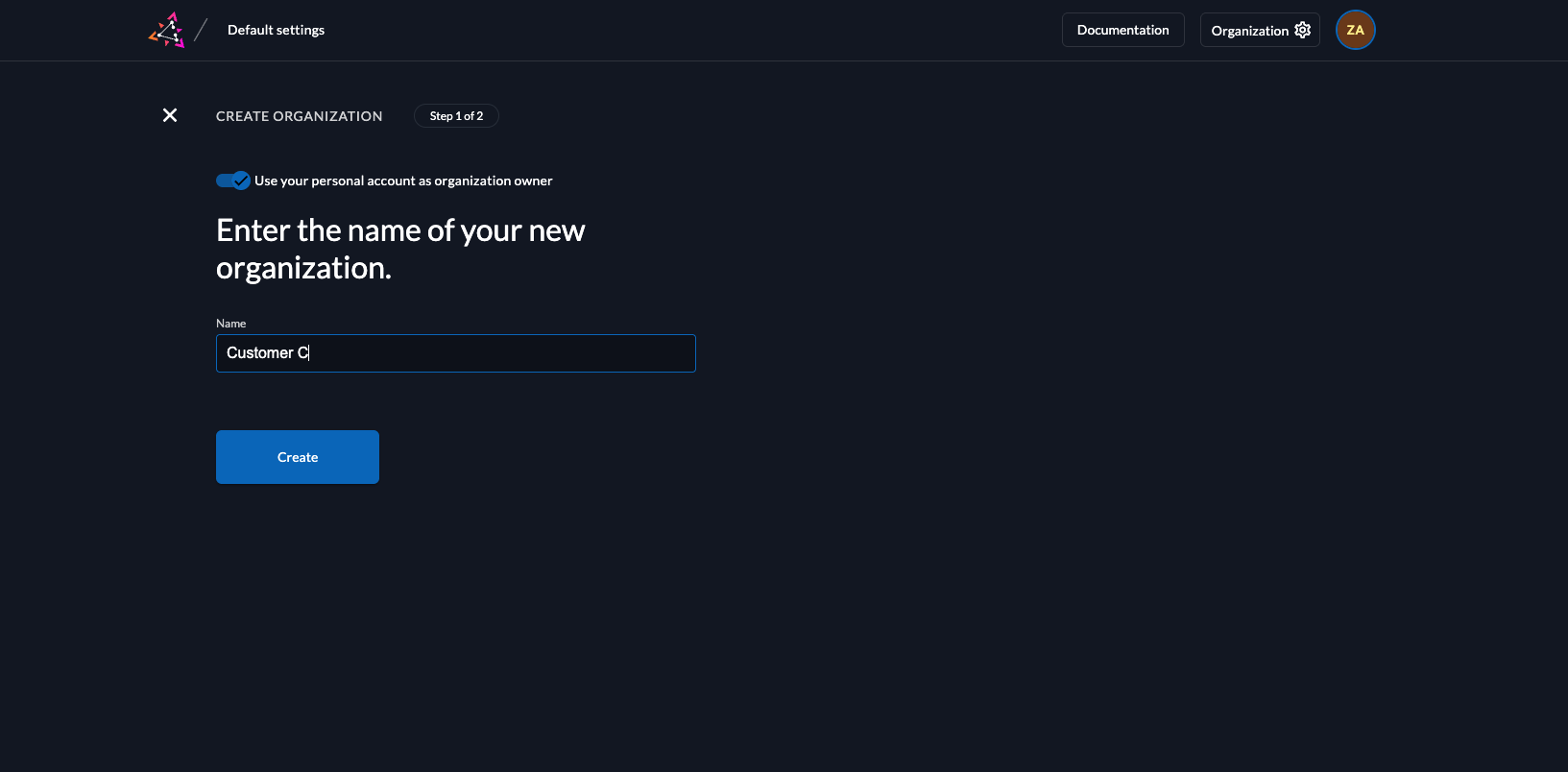Open the Default settings breadcrumb
Screen dimensions: 1568x772
point(276,30)
